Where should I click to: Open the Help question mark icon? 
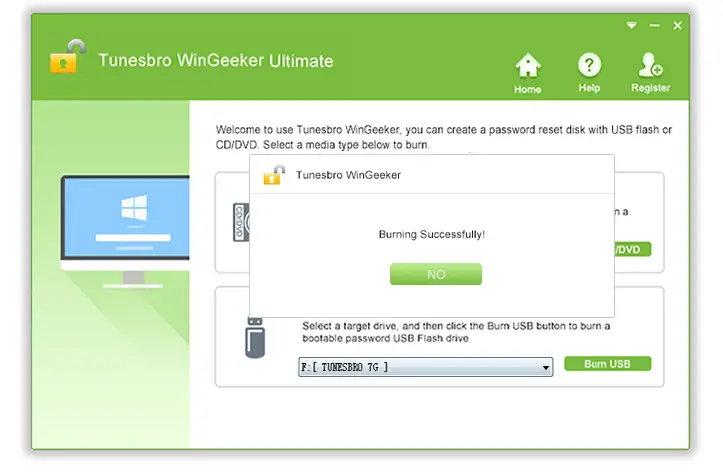coord(589,65)
